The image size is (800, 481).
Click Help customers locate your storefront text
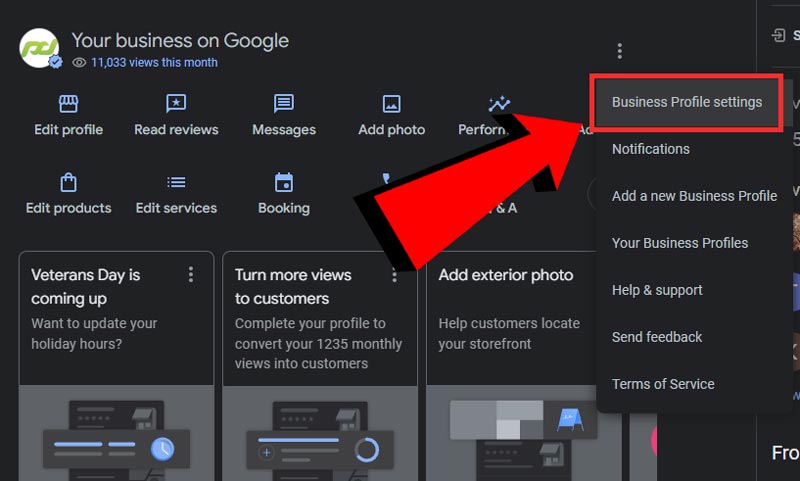509,334
